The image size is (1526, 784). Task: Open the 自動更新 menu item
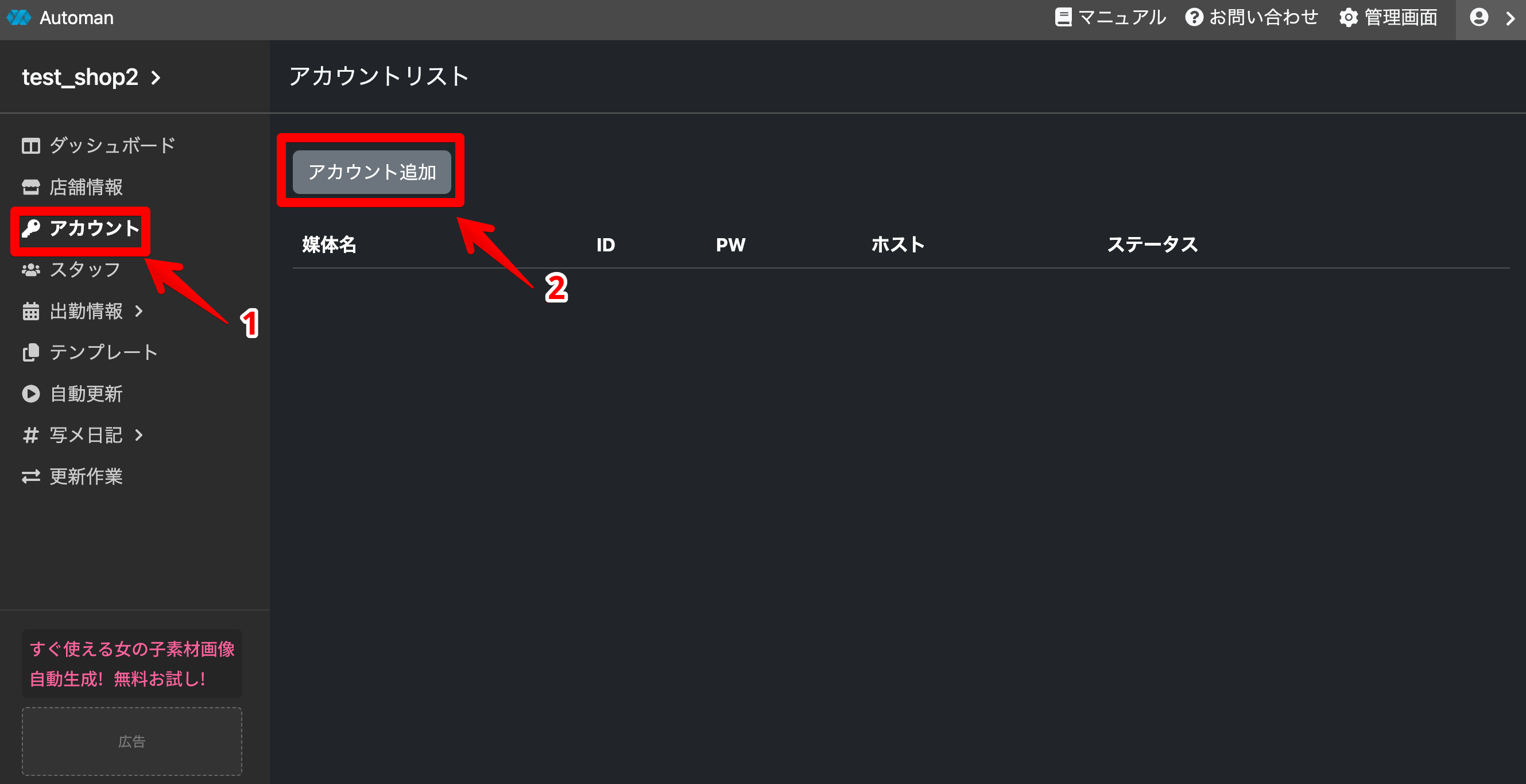pyautogui.click(x=72, y=394)
